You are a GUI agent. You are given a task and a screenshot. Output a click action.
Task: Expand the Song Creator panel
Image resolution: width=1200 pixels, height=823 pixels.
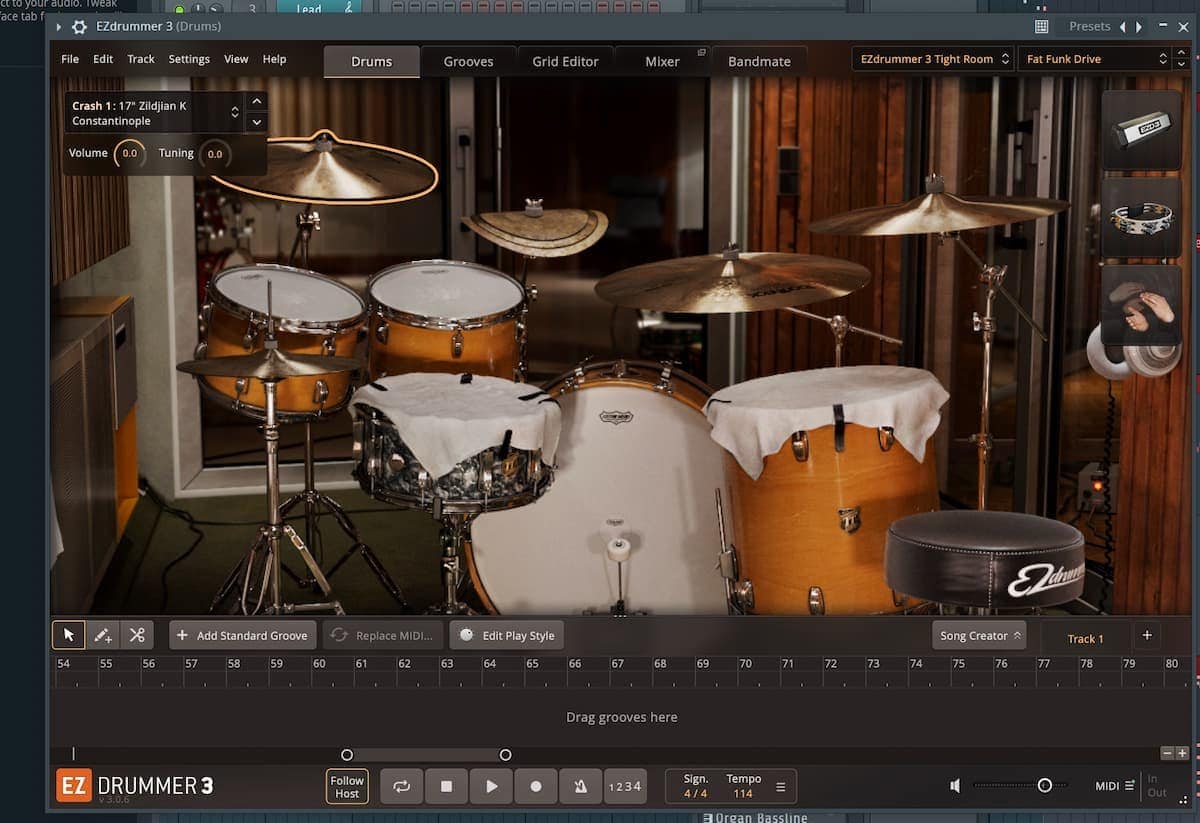[x=979, y=635]
